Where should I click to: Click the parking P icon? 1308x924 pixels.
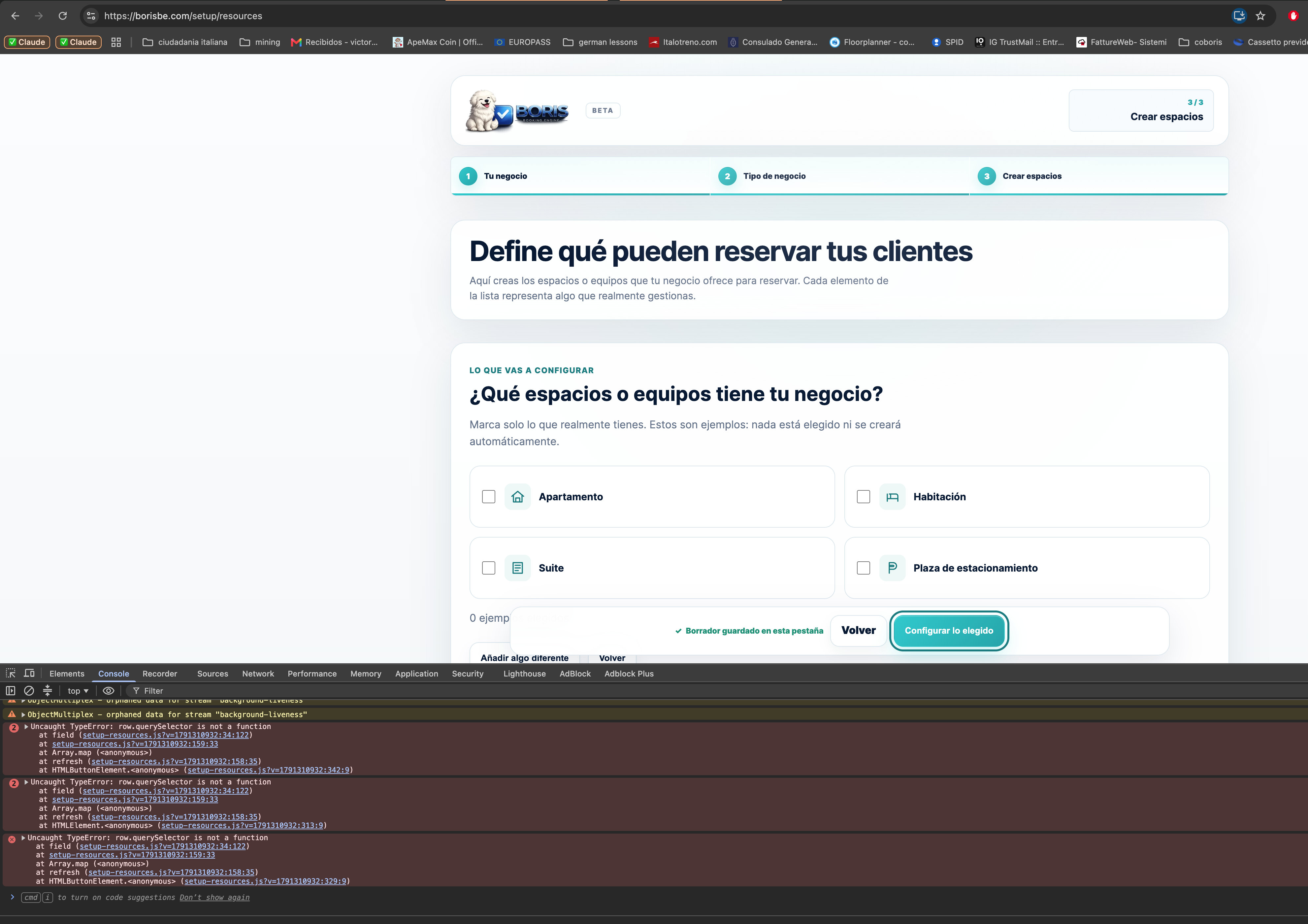click(892, 568)
